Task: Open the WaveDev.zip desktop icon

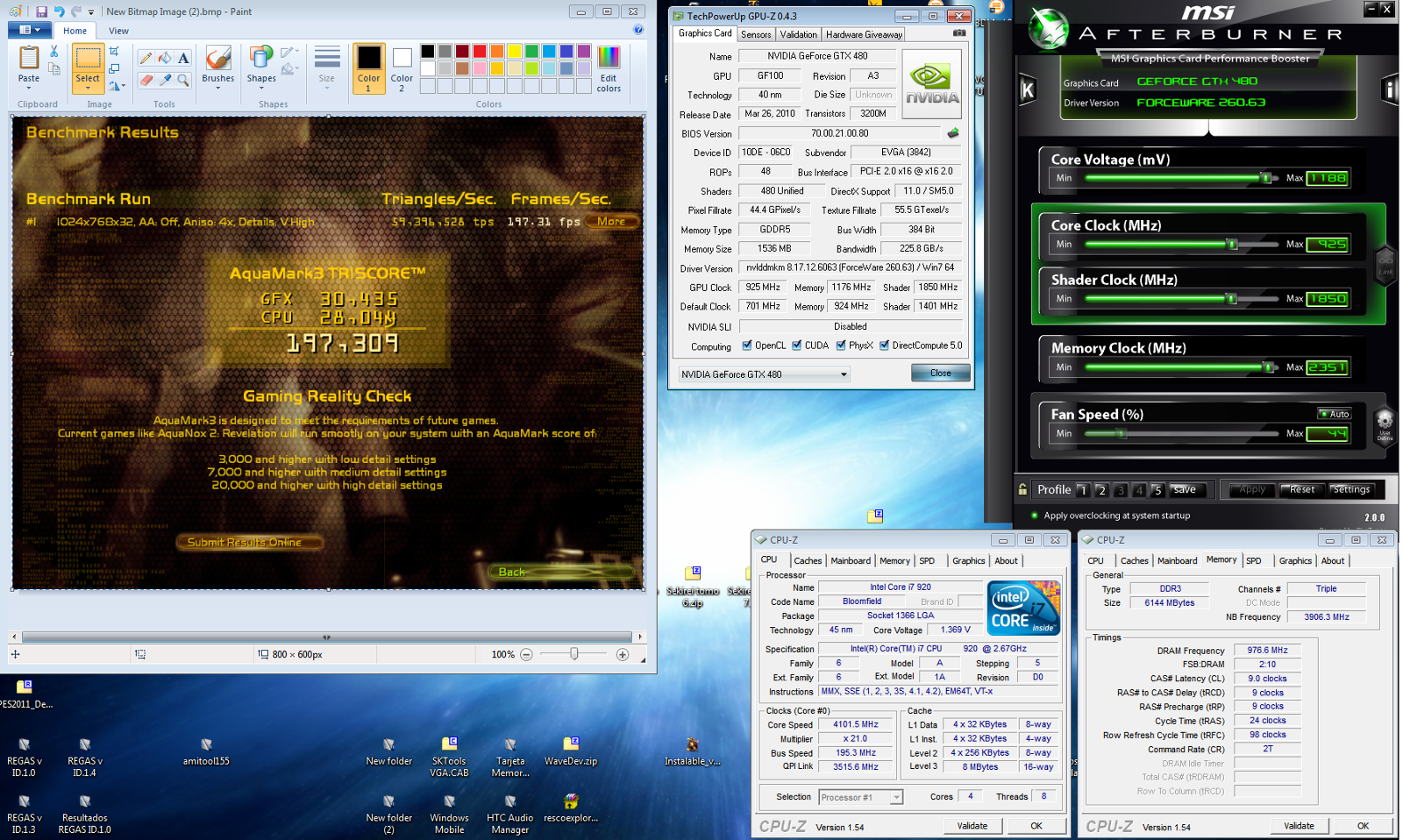Action: click(x=571, y=751)
